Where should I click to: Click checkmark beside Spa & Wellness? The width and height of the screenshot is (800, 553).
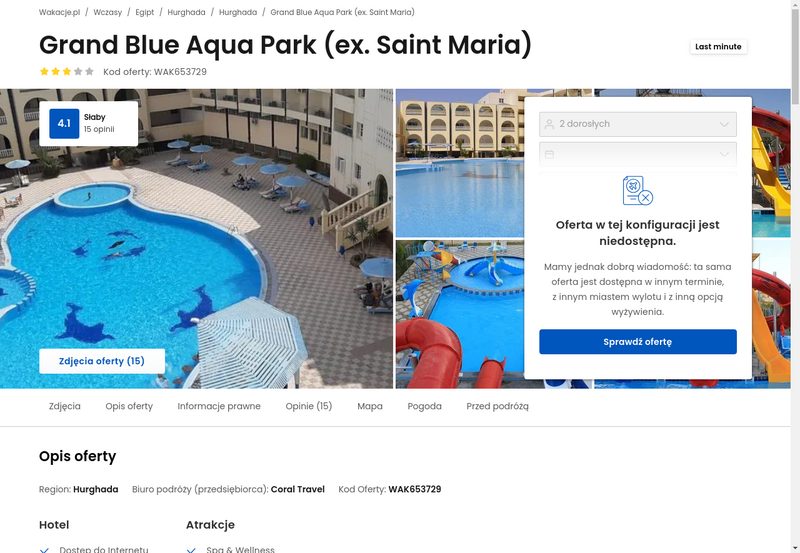pyautogui.click(x=191, y=550)
